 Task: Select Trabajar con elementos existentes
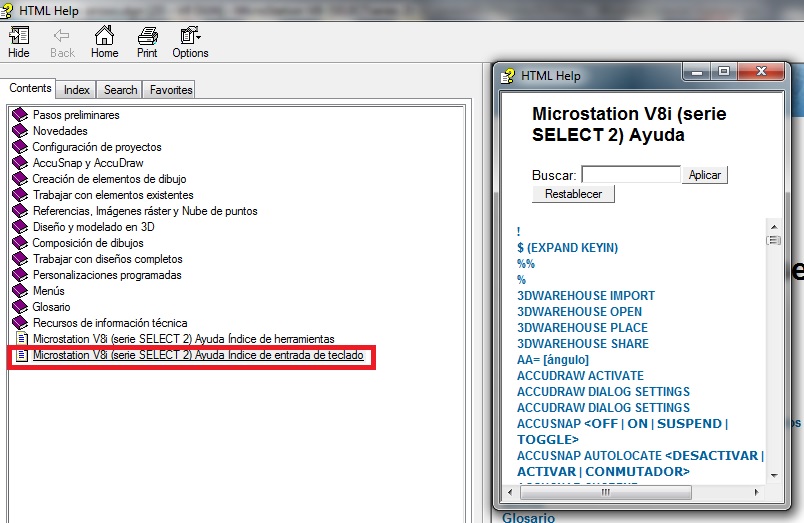(113, 195)
